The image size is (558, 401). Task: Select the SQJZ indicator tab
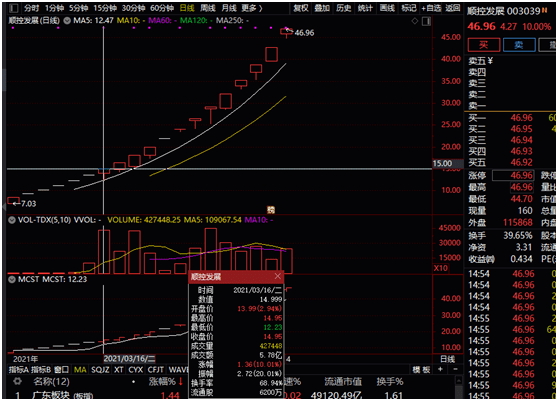click(x=100, y=370)
